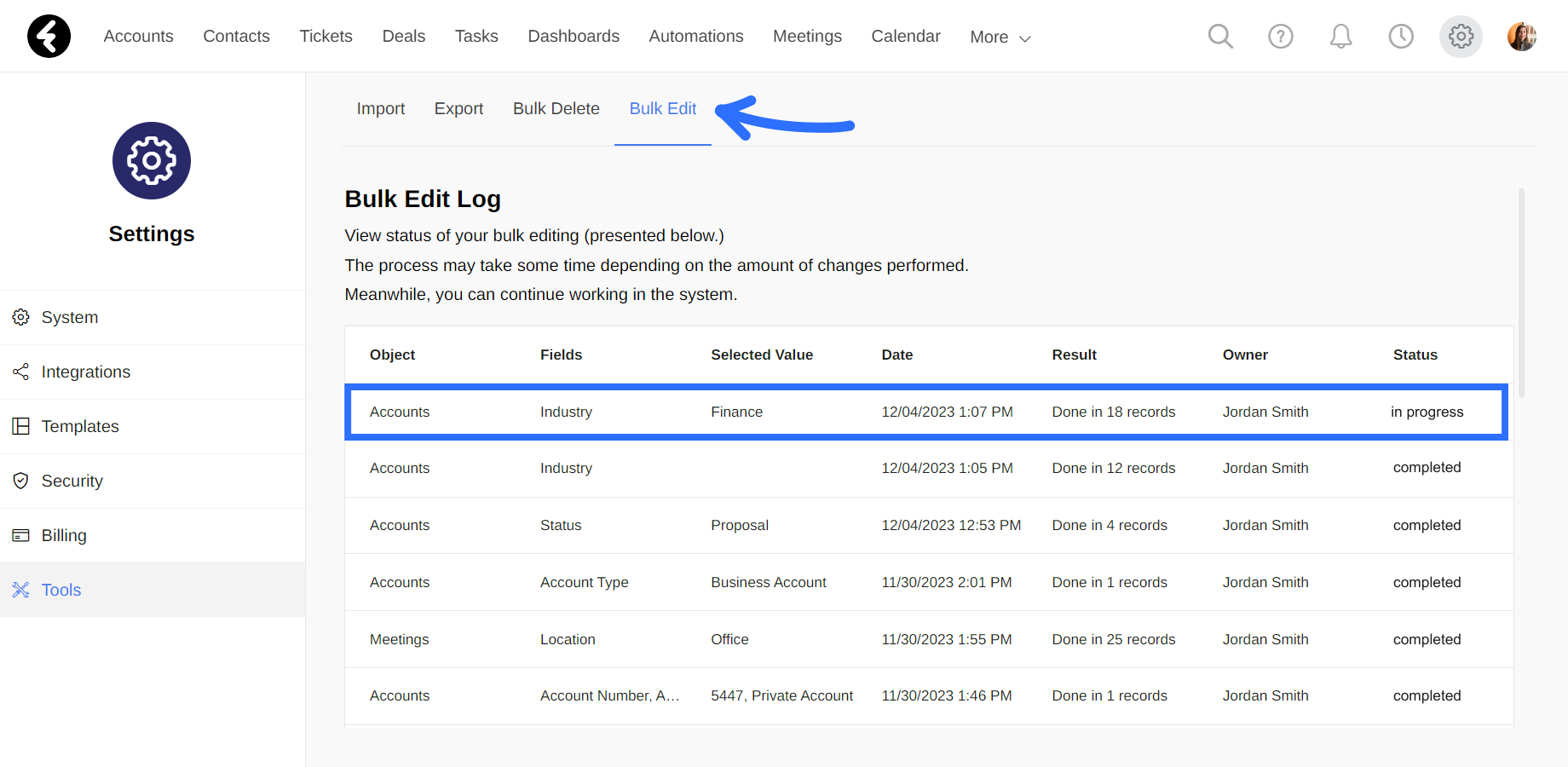Screen dimensions: 1568x767
Task: Open the recent history clock icon
Action: point(1401,36)
